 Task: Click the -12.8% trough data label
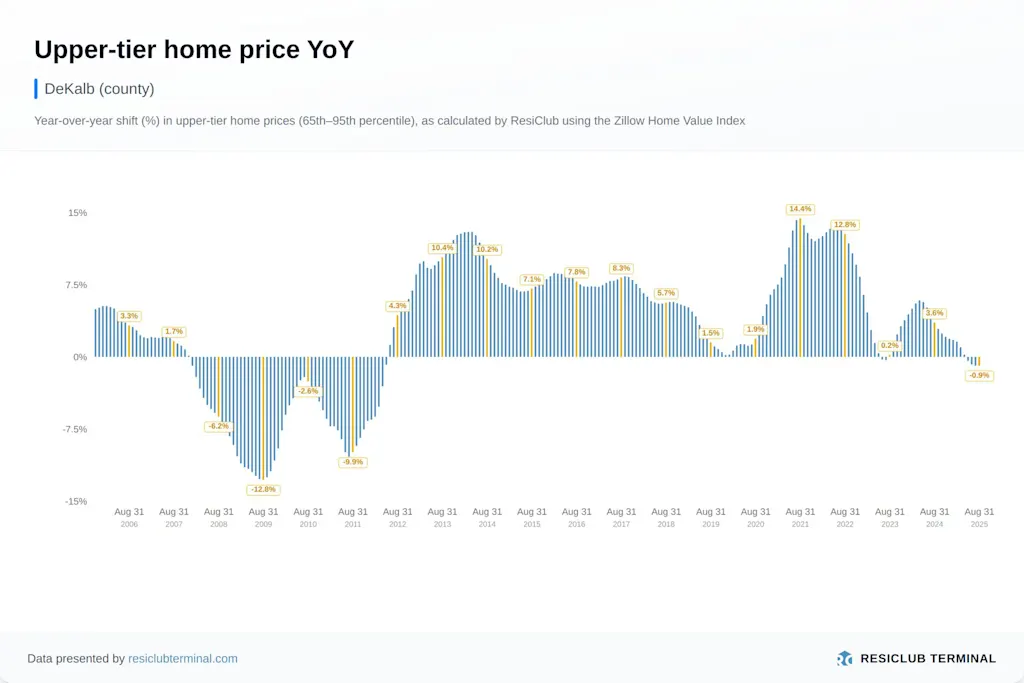click(x=263, y=490)
